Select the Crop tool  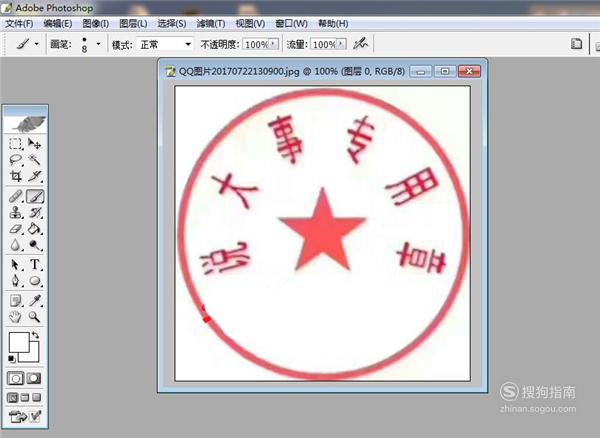tap(16, 176)
